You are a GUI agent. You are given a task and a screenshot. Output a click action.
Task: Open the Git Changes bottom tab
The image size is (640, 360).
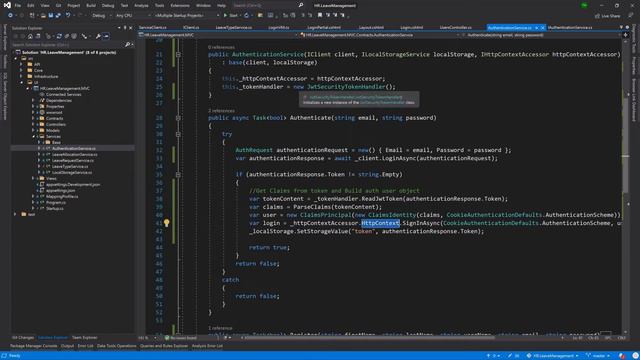(23, 338)
